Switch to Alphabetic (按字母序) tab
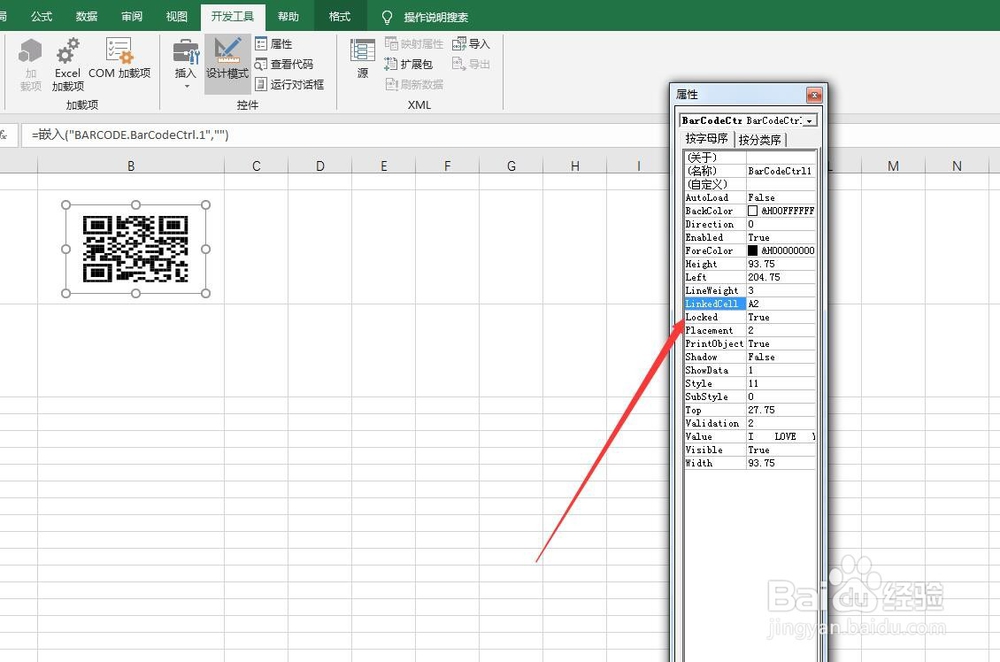This screenshot has height=662, width=1000. [x=707, y=139]
